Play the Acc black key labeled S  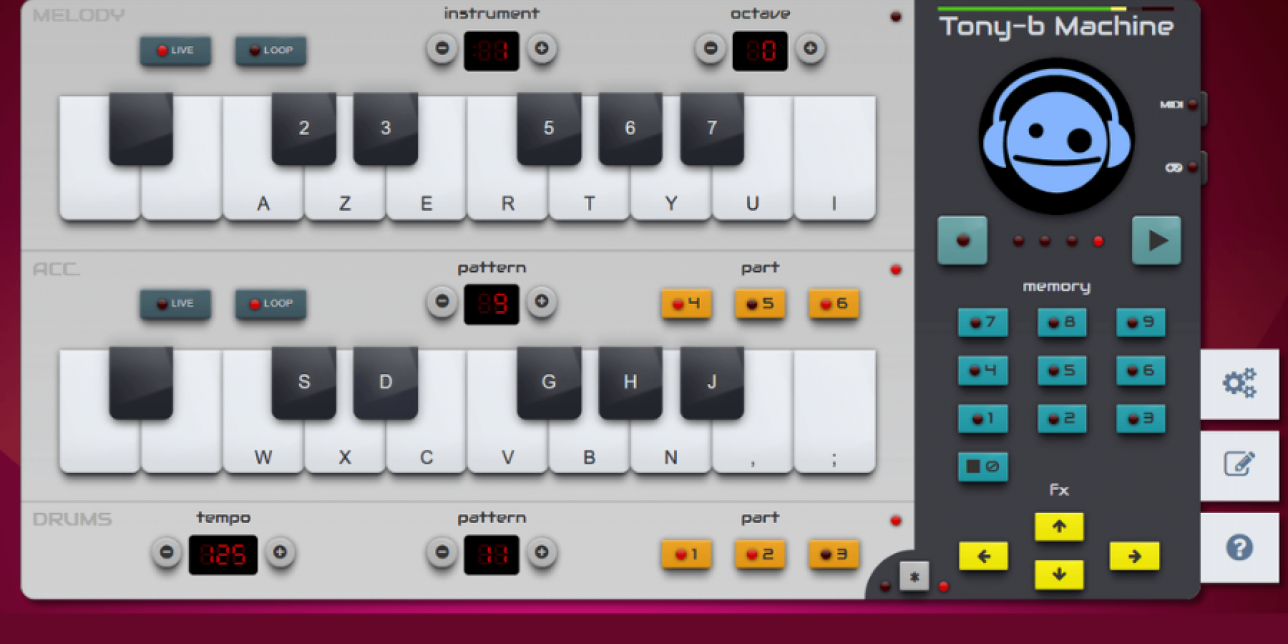[x=304, y=382]
